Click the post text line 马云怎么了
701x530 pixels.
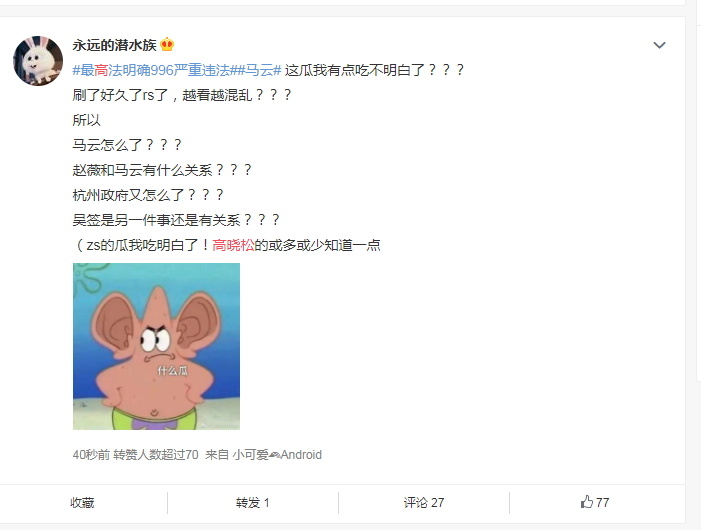pyautogui.click(x=127, y=145)
